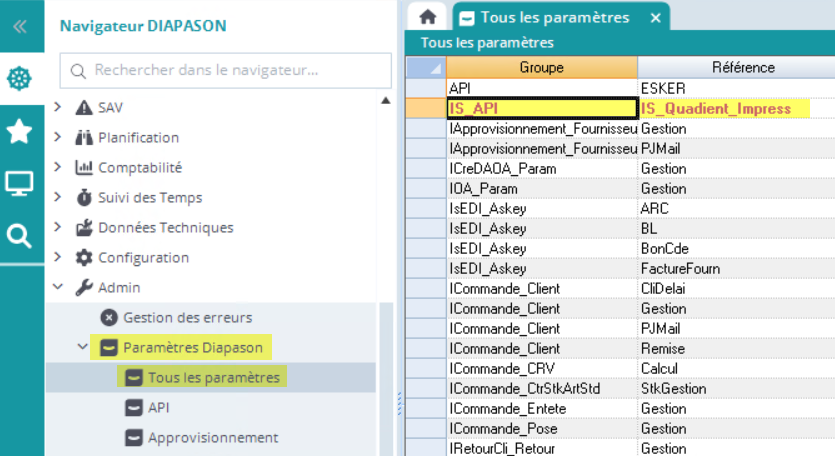Click the Admin wrench icon
Image resolution: width=835 pixels, height=456 pixels.
(x=84, y=287)
